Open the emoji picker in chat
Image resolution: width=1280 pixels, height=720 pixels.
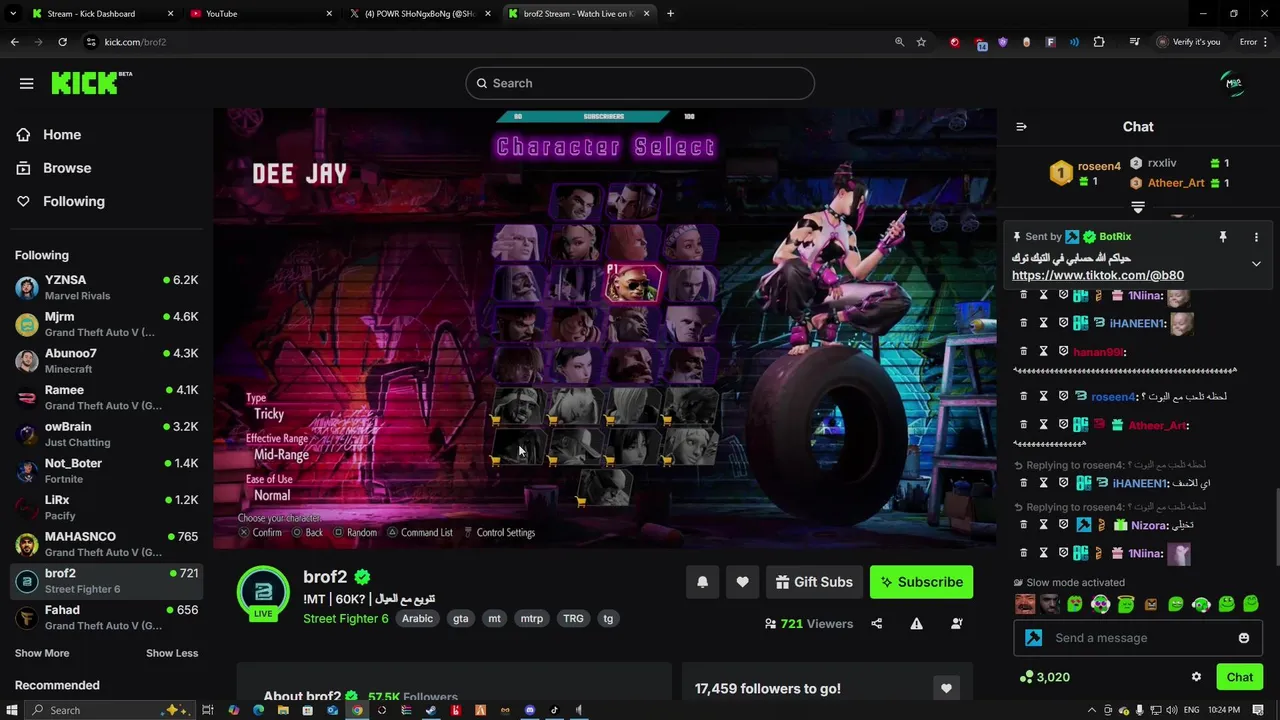point(1243,638)
